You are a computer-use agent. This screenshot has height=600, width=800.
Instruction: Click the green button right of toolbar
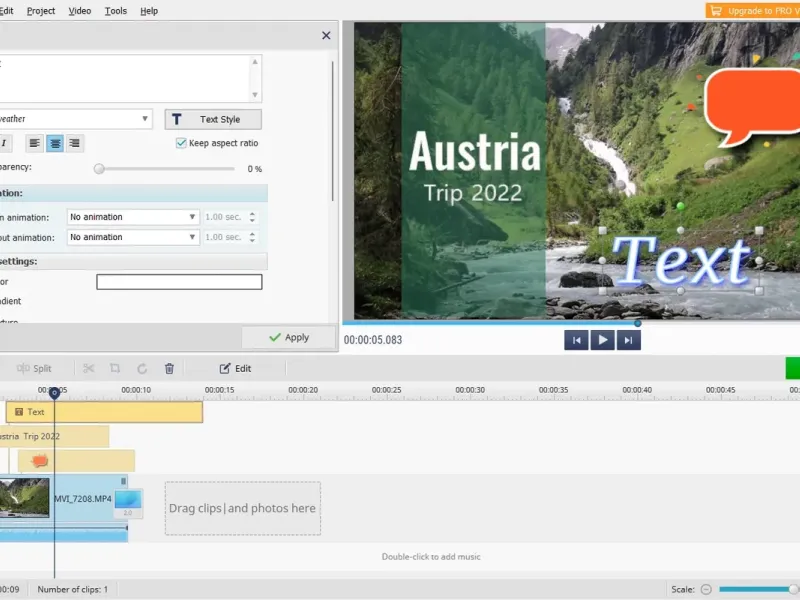point(793,368)
